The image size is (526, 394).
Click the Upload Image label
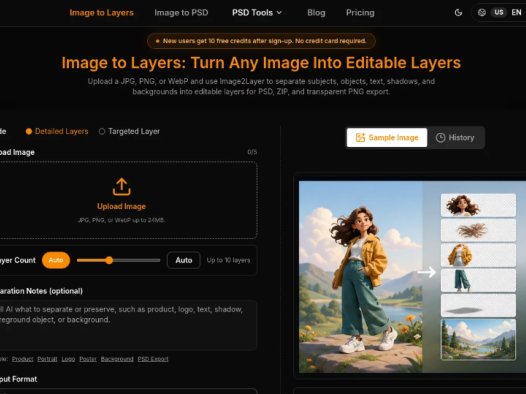[x=121, y=207]
